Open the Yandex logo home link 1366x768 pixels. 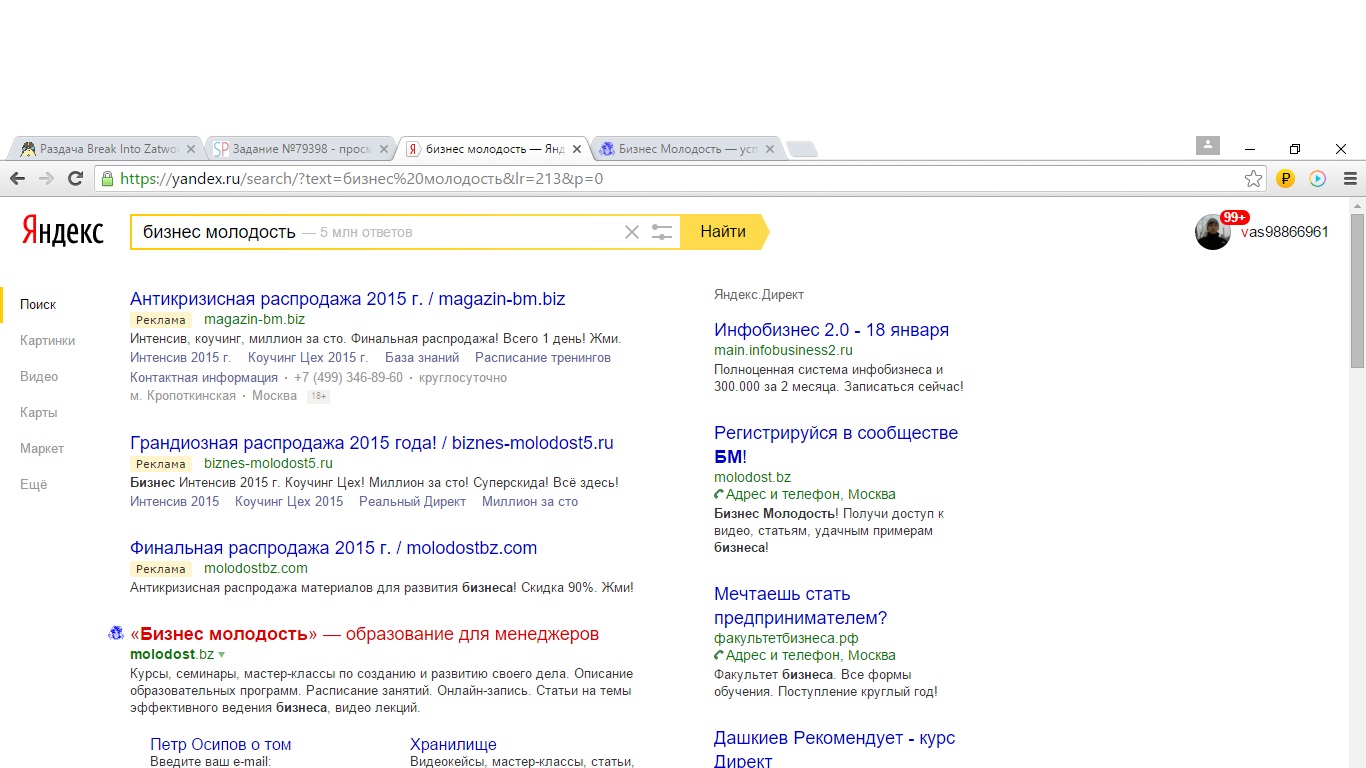(63, 232)
